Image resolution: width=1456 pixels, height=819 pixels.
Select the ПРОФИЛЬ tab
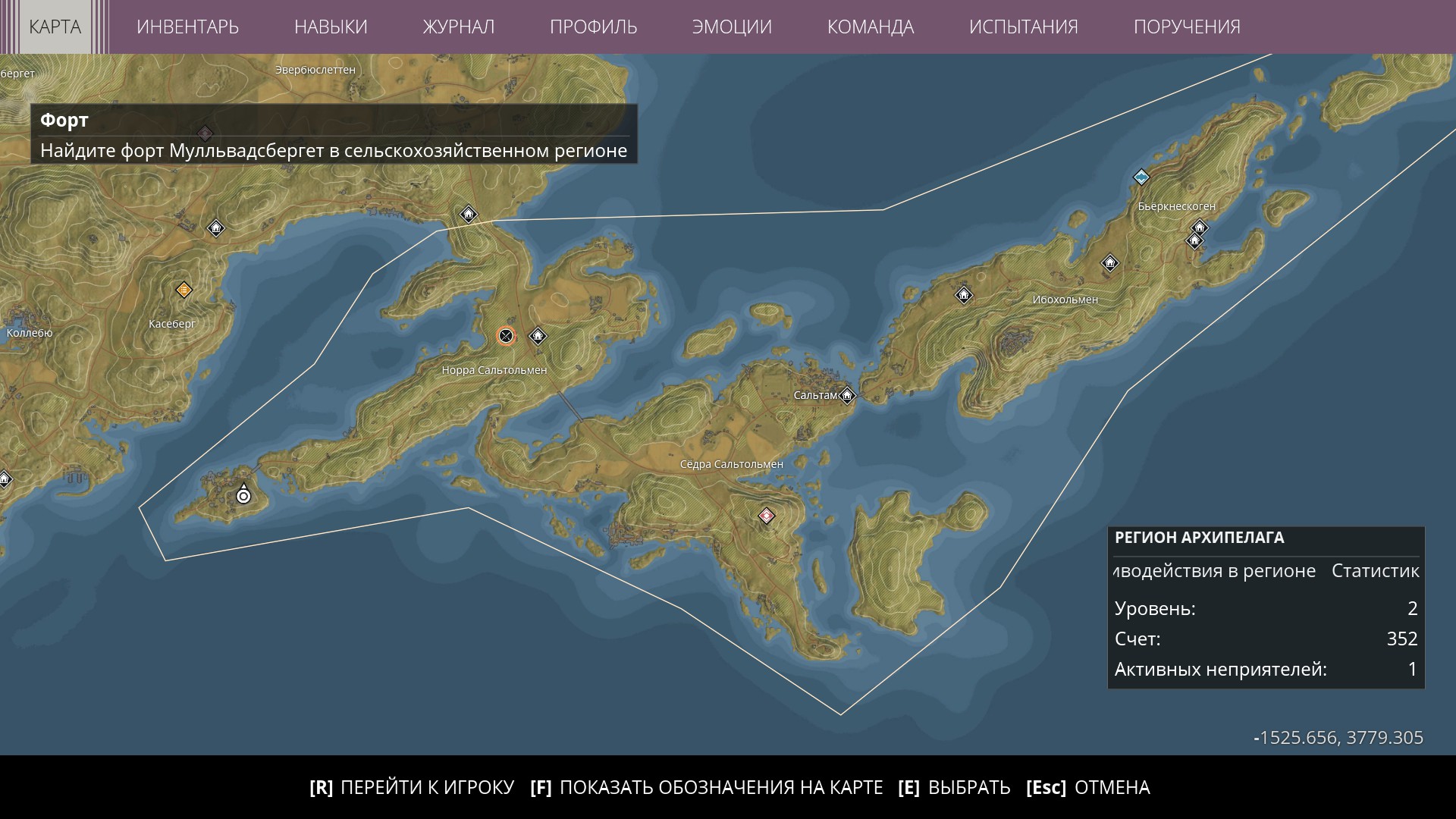click(593, 27)
